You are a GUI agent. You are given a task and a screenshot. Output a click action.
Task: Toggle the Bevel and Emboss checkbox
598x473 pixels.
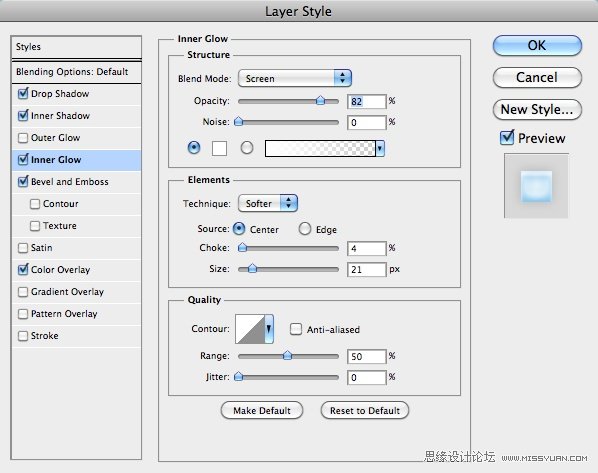click(x=23, y=182)
